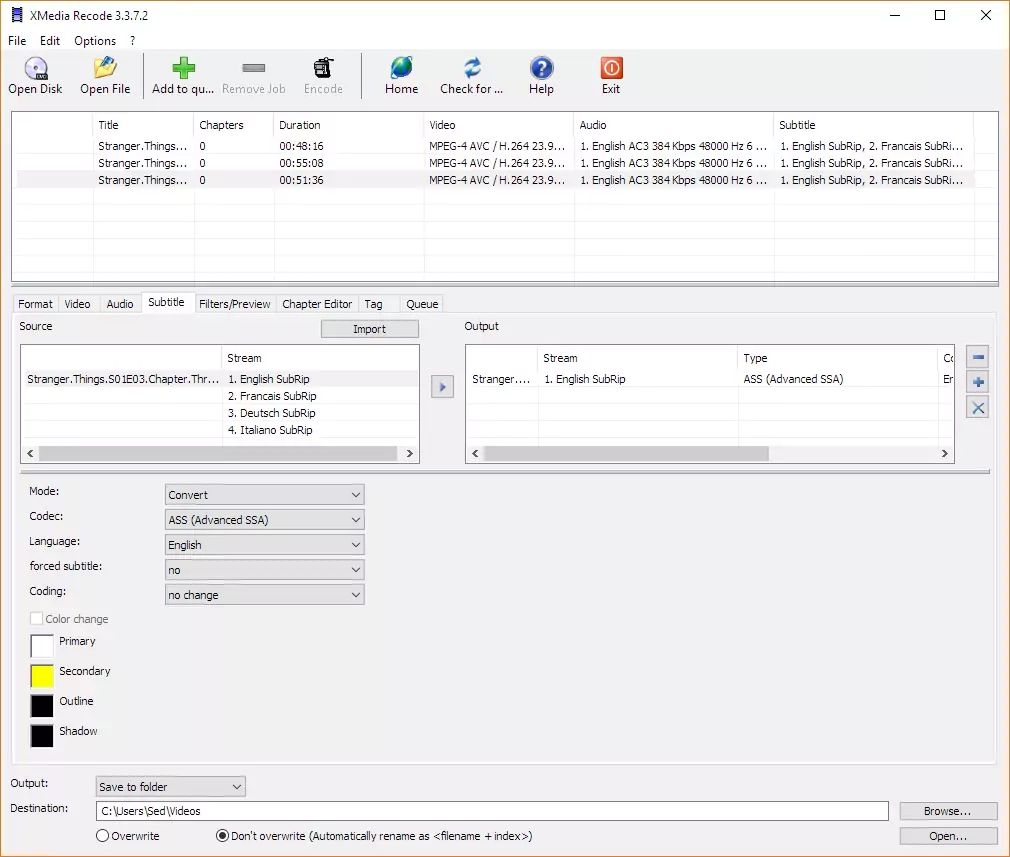Screen dimensions: 1010x857
Task: Open Help
Action: click(541, 75)
